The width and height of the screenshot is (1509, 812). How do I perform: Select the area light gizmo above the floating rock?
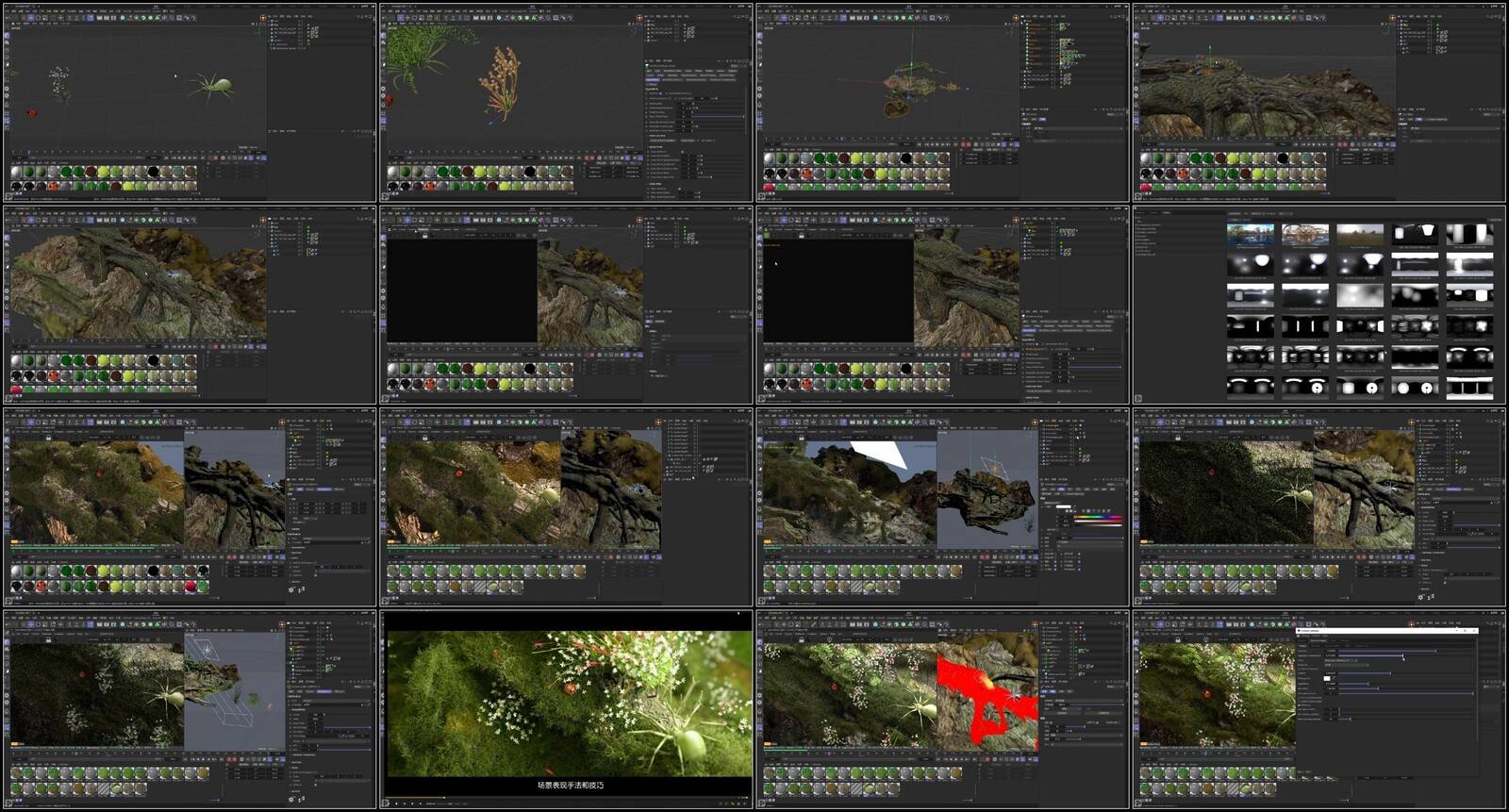[992, 466]
